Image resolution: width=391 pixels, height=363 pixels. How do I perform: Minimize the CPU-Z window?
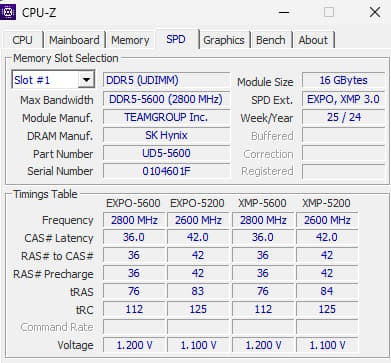pyautogui.click(x=284, y=12)
